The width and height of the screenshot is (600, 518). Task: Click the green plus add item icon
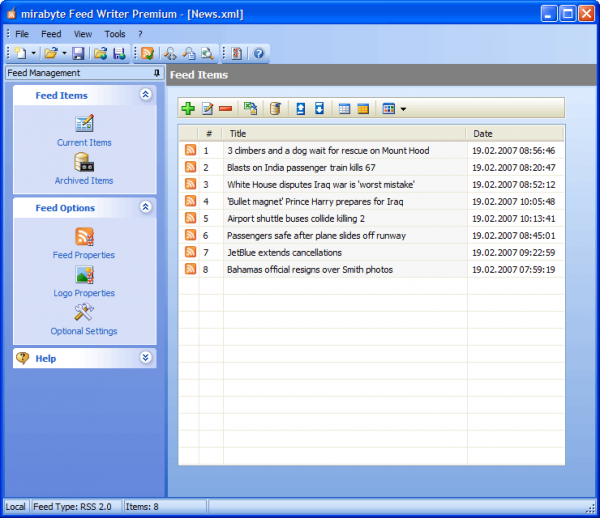click(x=188, y=109)
